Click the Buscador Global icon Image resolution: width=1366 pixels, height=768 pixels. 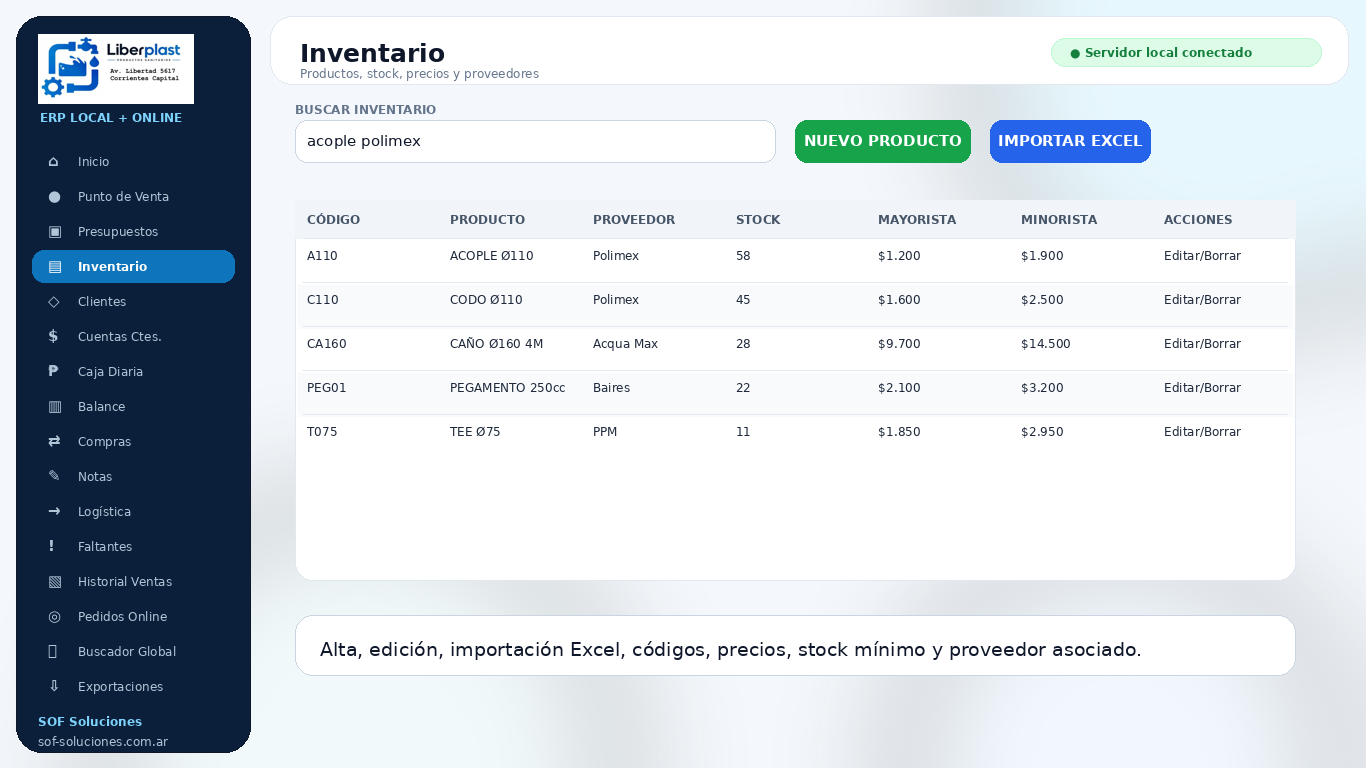tap(54, 652)
